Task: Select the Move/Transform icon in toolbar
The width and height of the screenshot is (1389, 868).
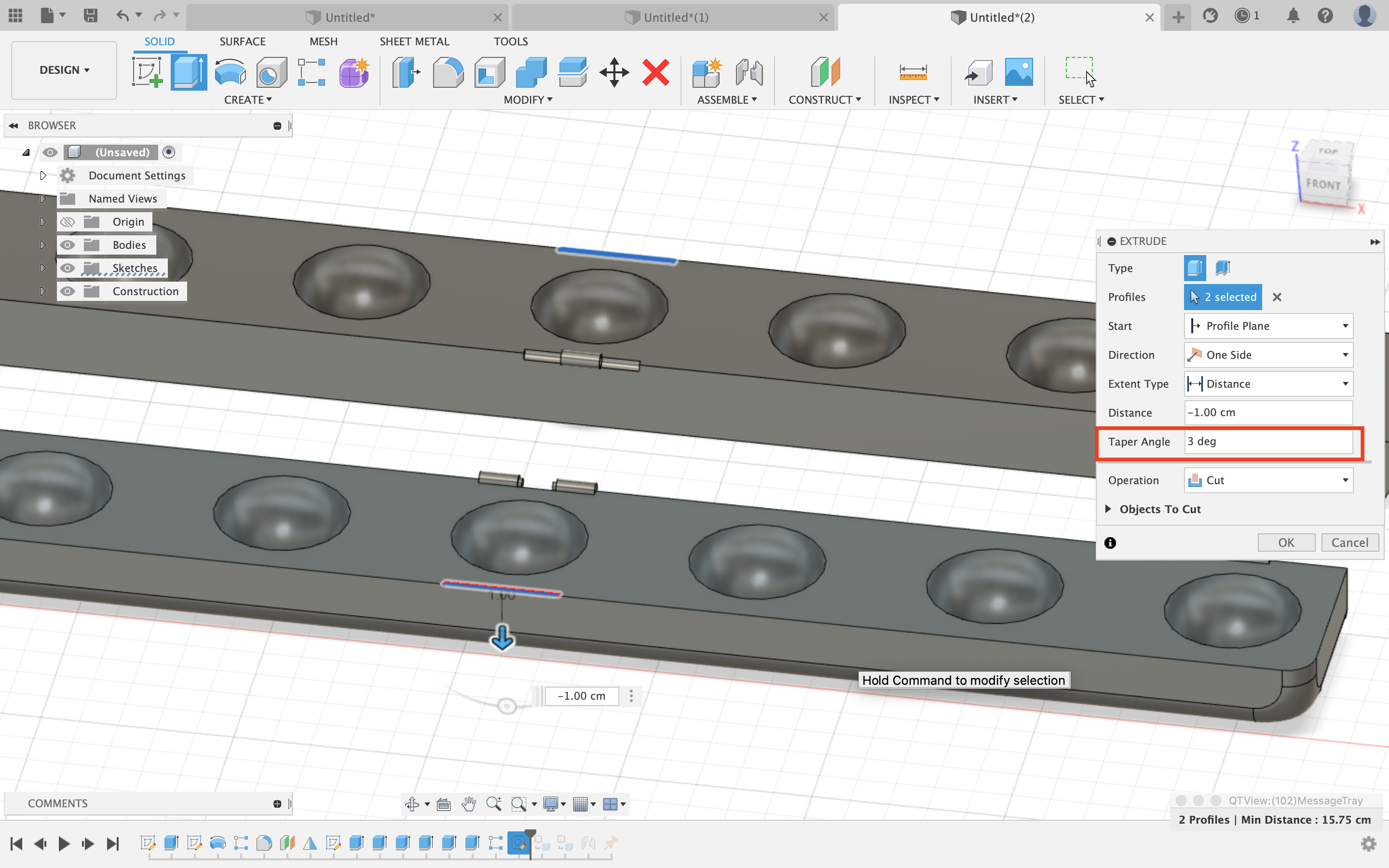Action: tap(614, 71)
